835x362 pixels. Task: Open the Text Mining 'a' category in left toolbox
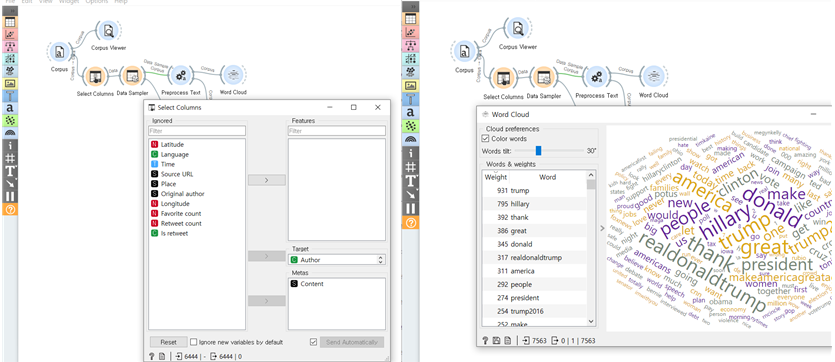[x=9, y=108]
